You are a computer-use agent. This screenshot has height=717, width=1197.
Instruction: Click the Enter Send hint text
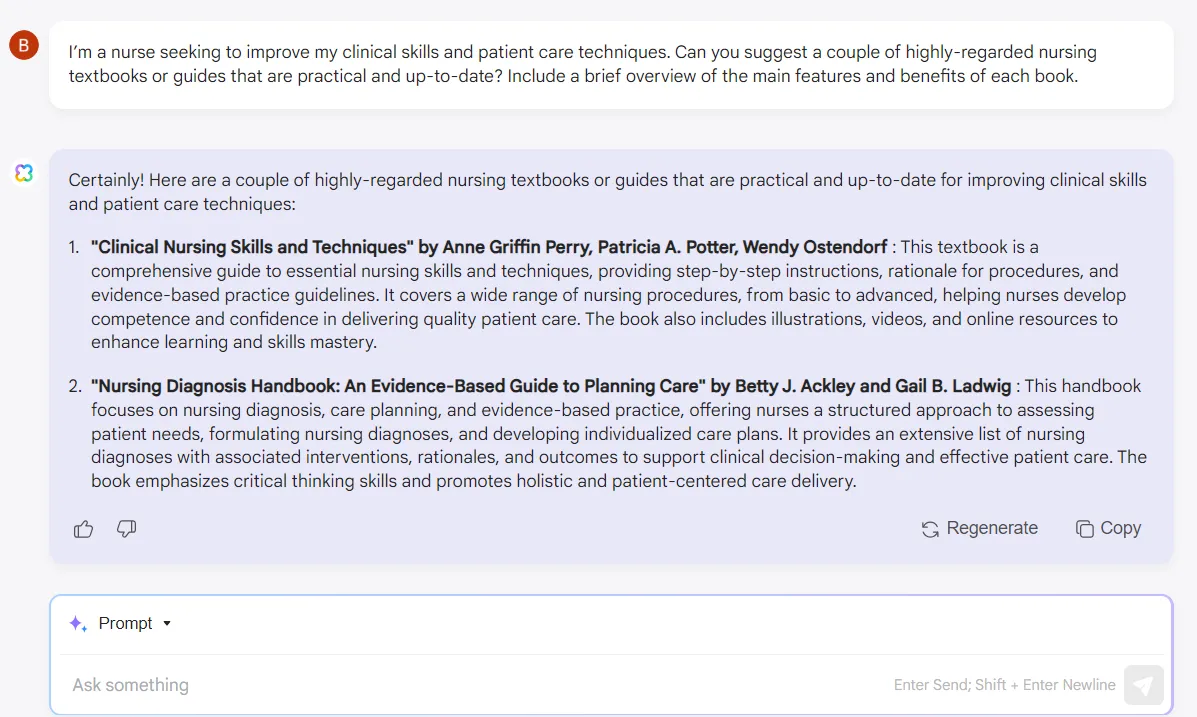tap(1005, 685)
